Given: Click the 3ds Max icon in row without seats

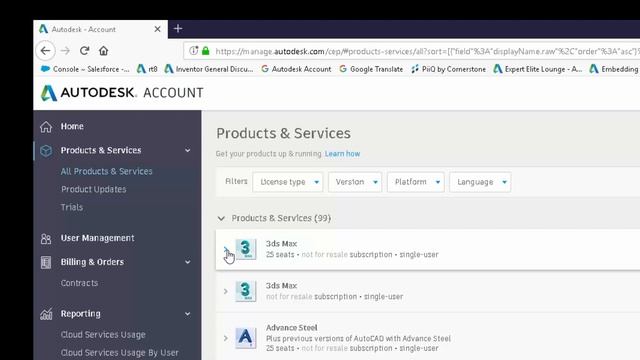Looking at the screenshot, I should pyautogui.click(x=246, y=291).
